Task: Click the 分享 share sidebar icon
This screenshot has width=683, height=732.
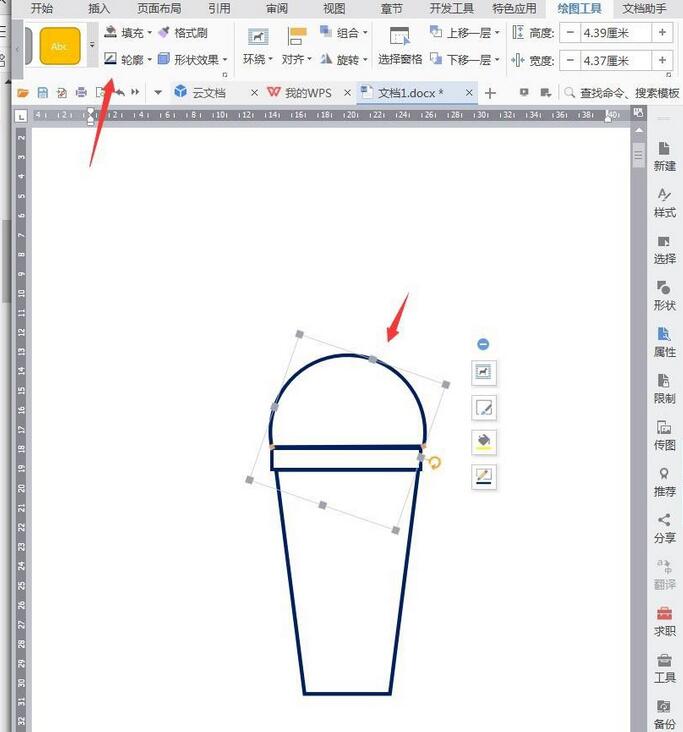Action: (664, 526)
